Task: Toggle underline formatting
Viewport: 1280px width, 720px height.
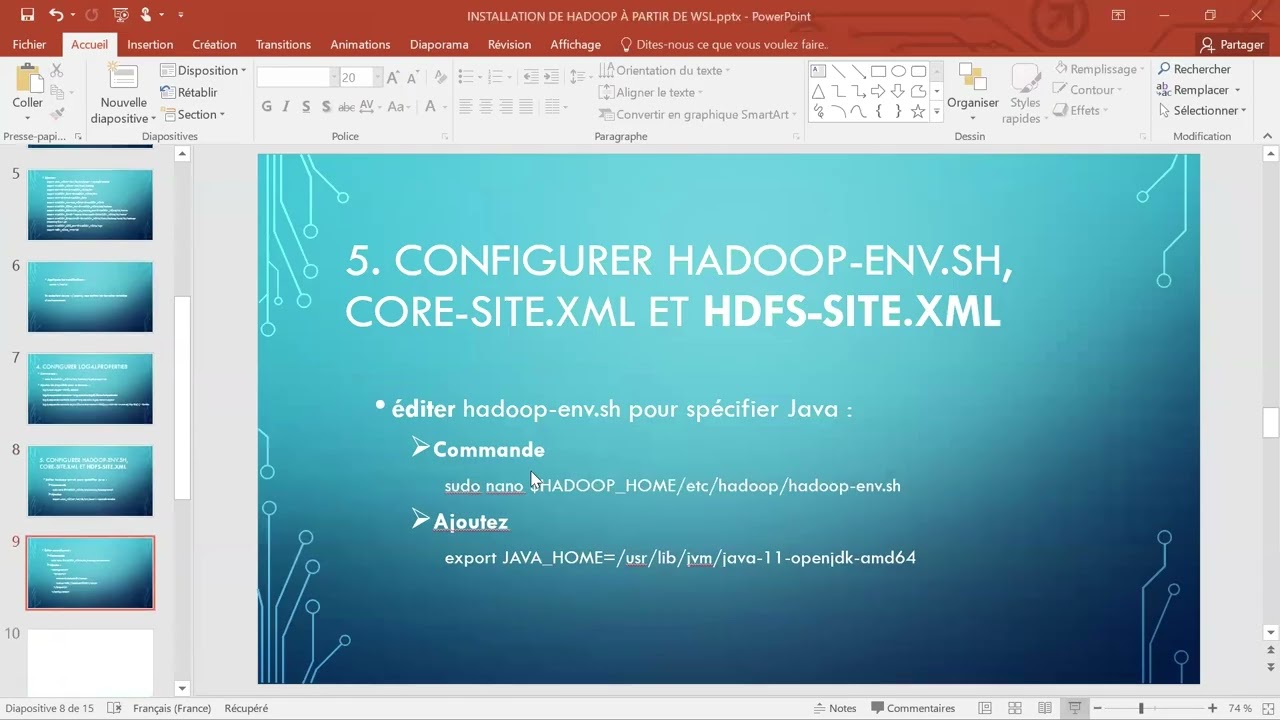Action: pyautogui.click(x=305, y=107)
